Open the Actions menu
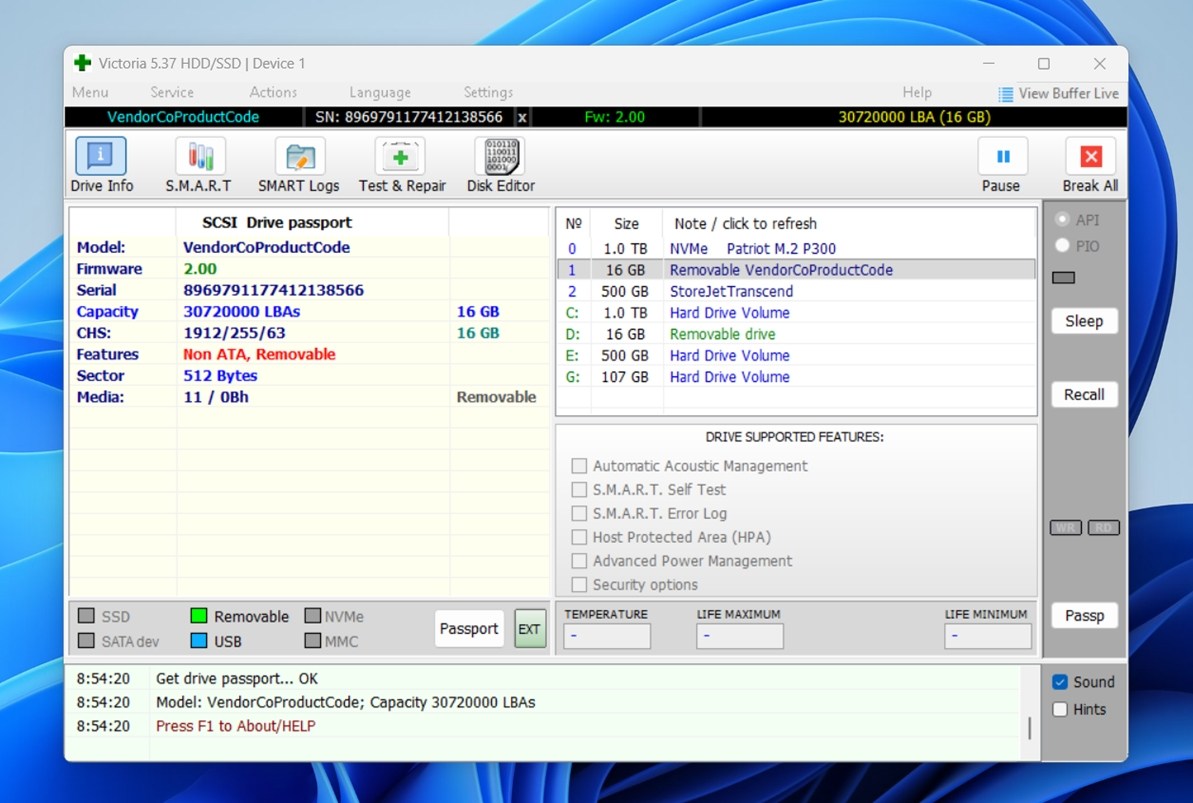Viewport: 1193px width, 803px height. click(x=273, y=92)
